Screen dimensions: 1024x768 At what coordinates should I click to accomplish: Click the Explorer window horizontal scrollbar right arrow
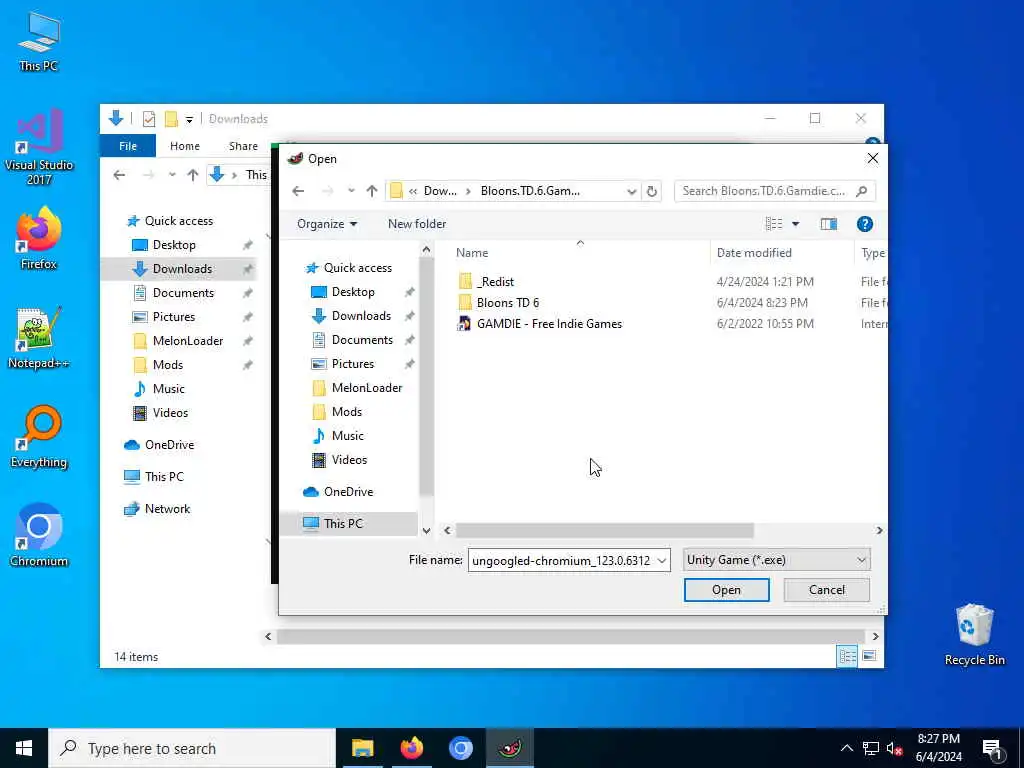click(x=875, y=636)
